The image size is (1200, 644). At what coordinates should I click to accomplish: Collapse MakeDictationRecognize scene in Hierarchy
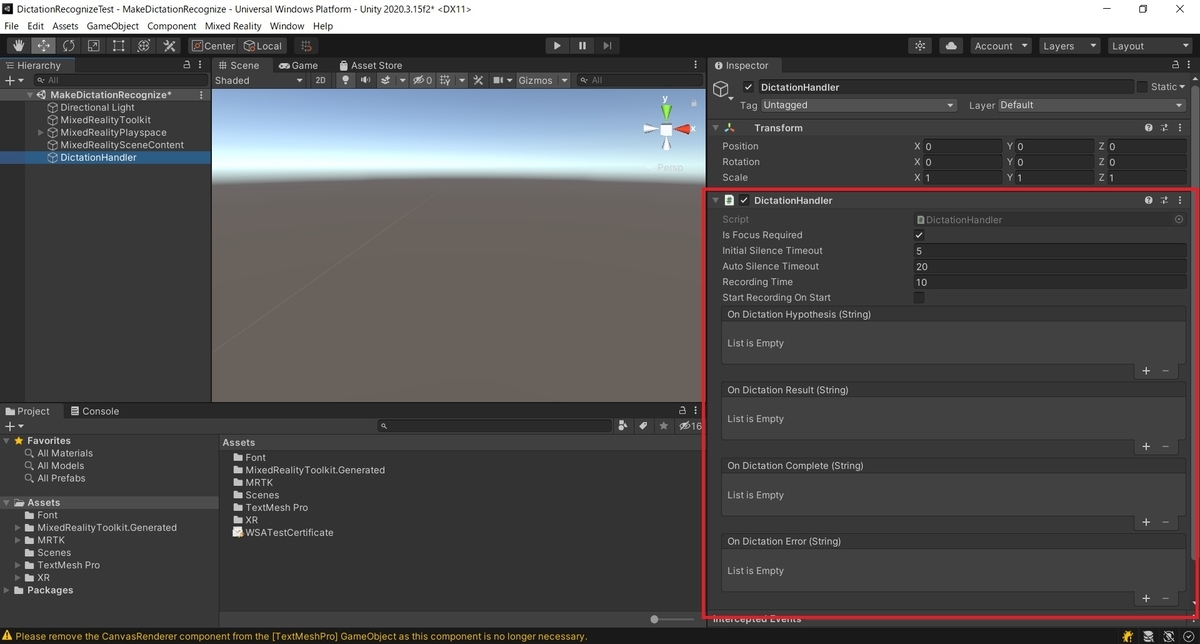pos(31,95)
